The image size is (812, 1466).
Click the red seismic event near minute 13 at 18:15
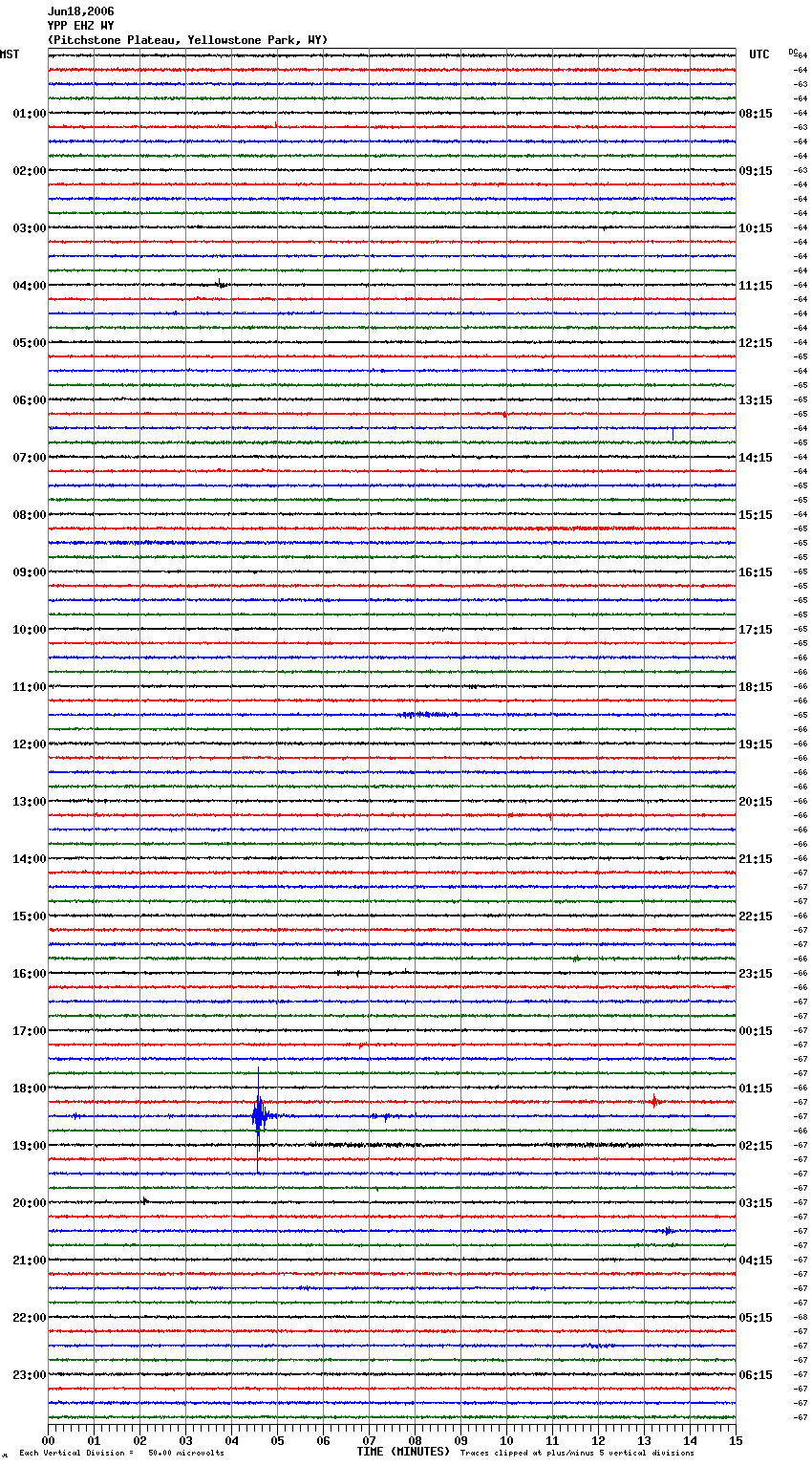654,1101
